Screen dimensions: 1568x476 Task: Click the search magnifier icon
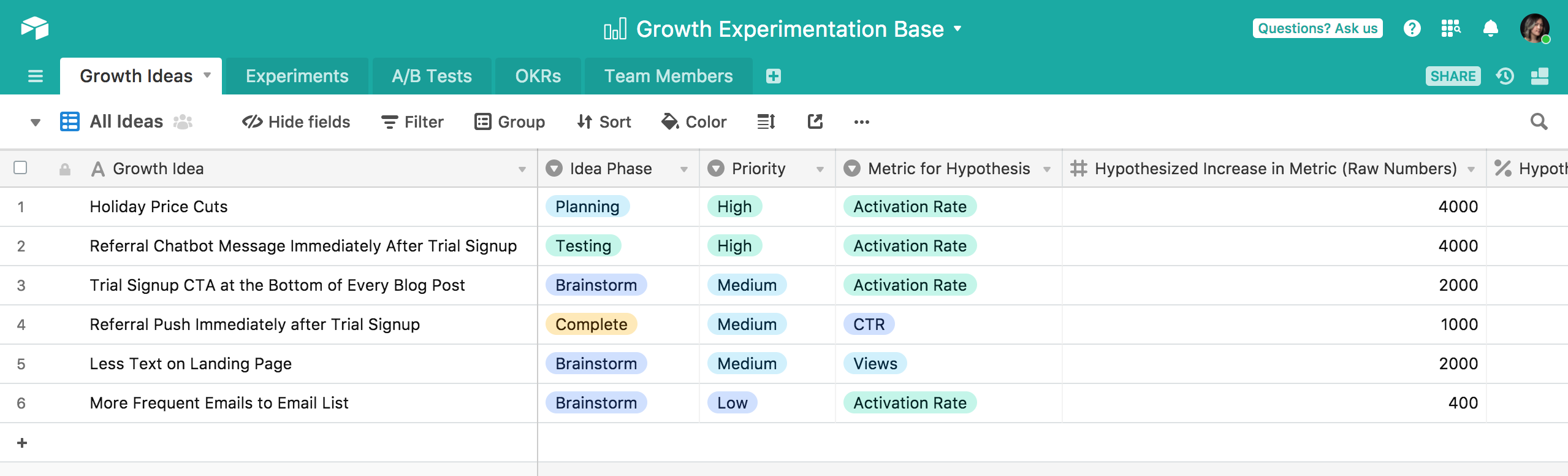click(1539, 121)
